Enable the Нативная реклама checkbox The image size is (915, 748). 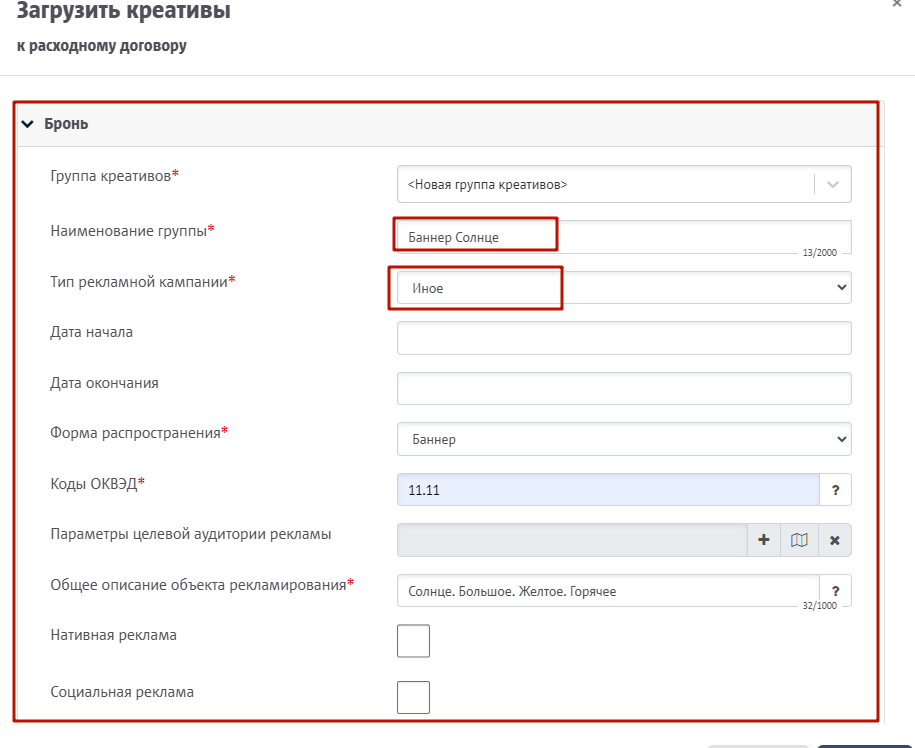tap(413, 641)
